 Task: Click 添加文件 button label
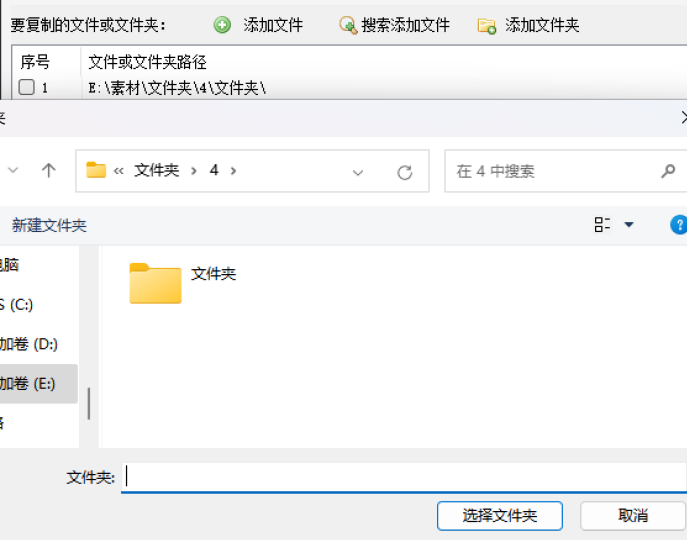[x=273, y=25]
